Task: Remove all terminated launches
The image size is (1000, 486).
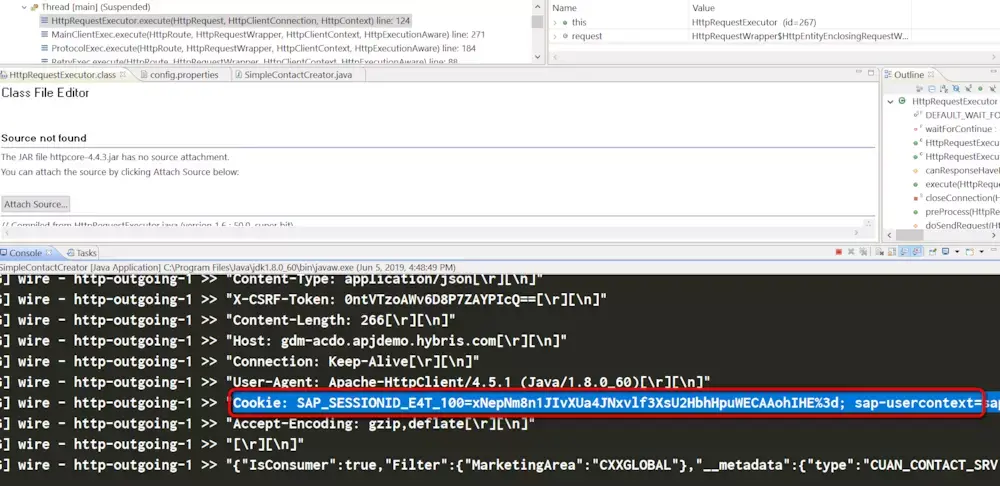Action: tap(863, 252)
